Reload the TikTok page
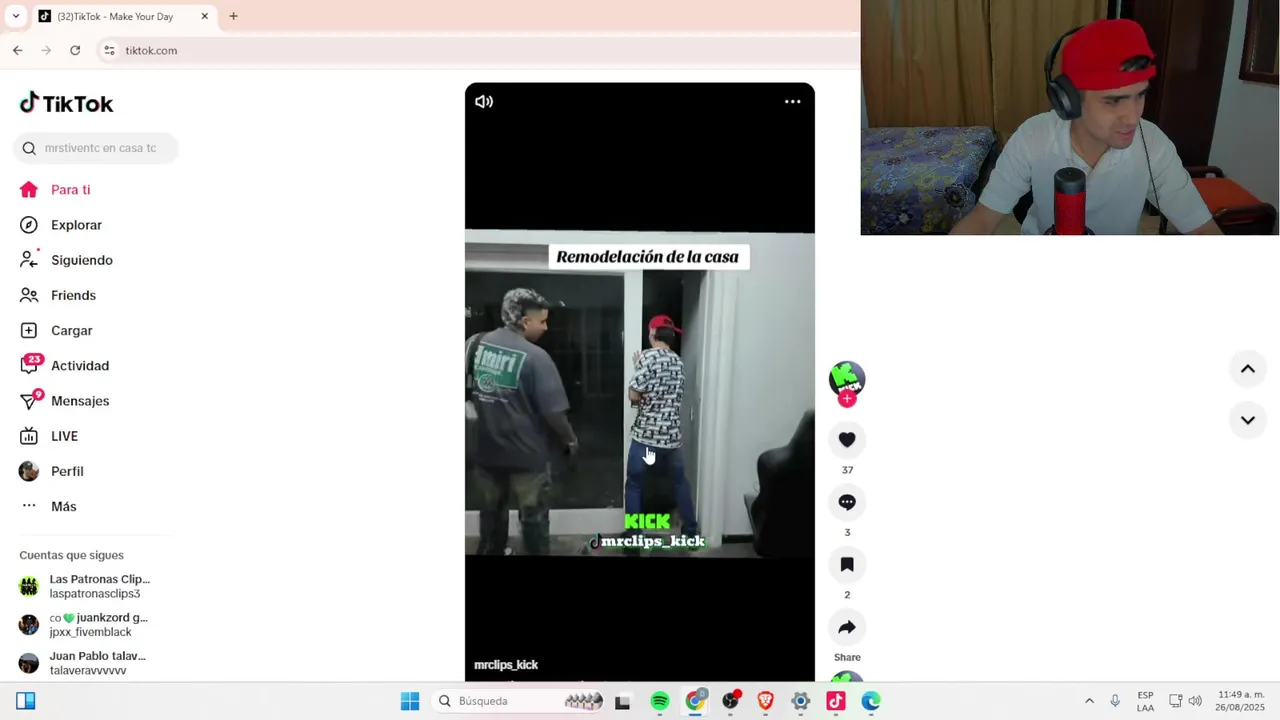 click(75, 50)
